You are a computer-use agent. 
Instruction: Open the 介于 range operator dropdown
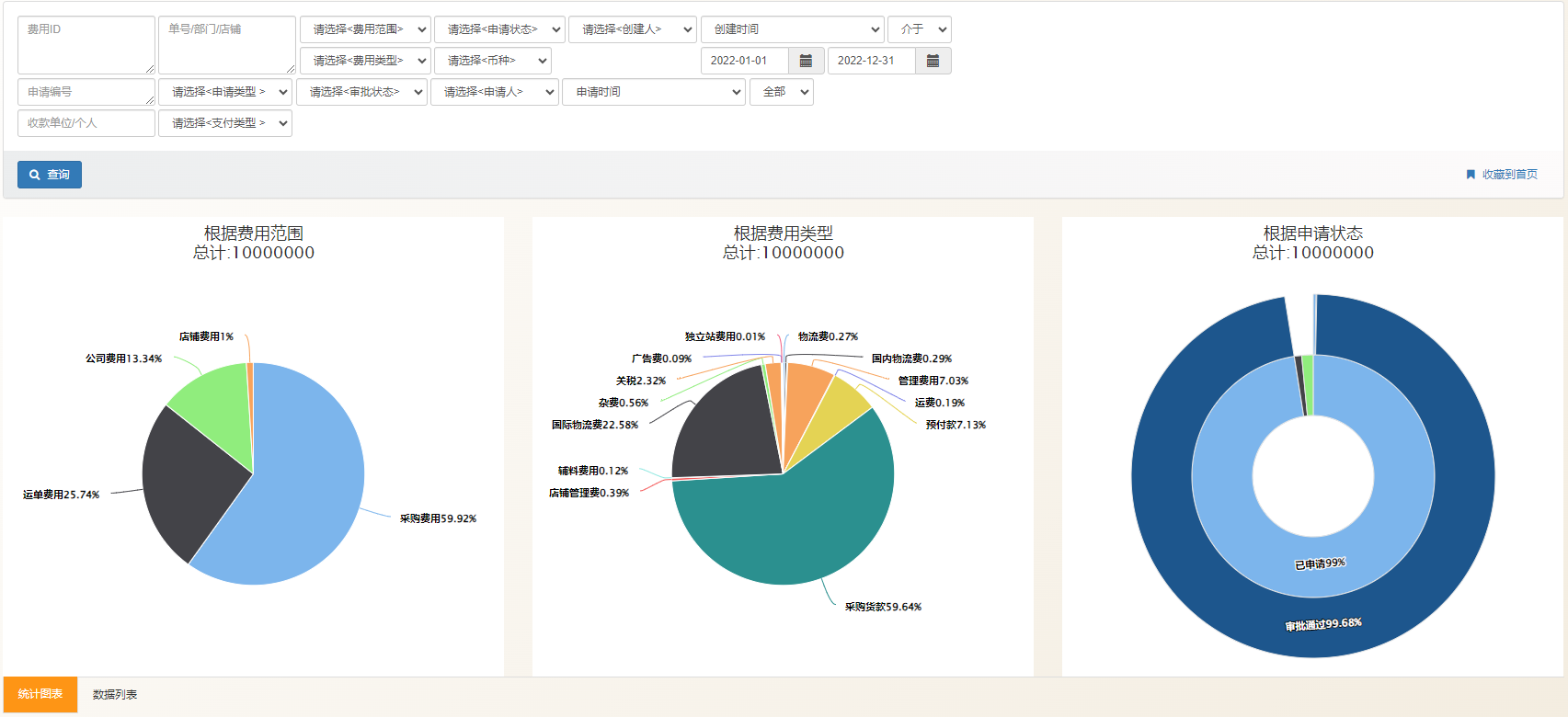920,29
